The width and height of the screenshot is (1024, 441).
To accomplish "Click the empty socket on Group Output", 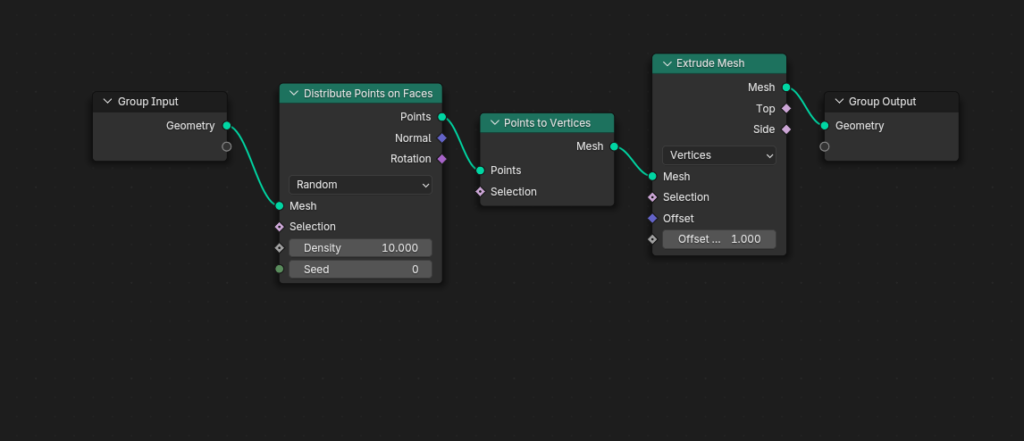I will click(824, 146).
